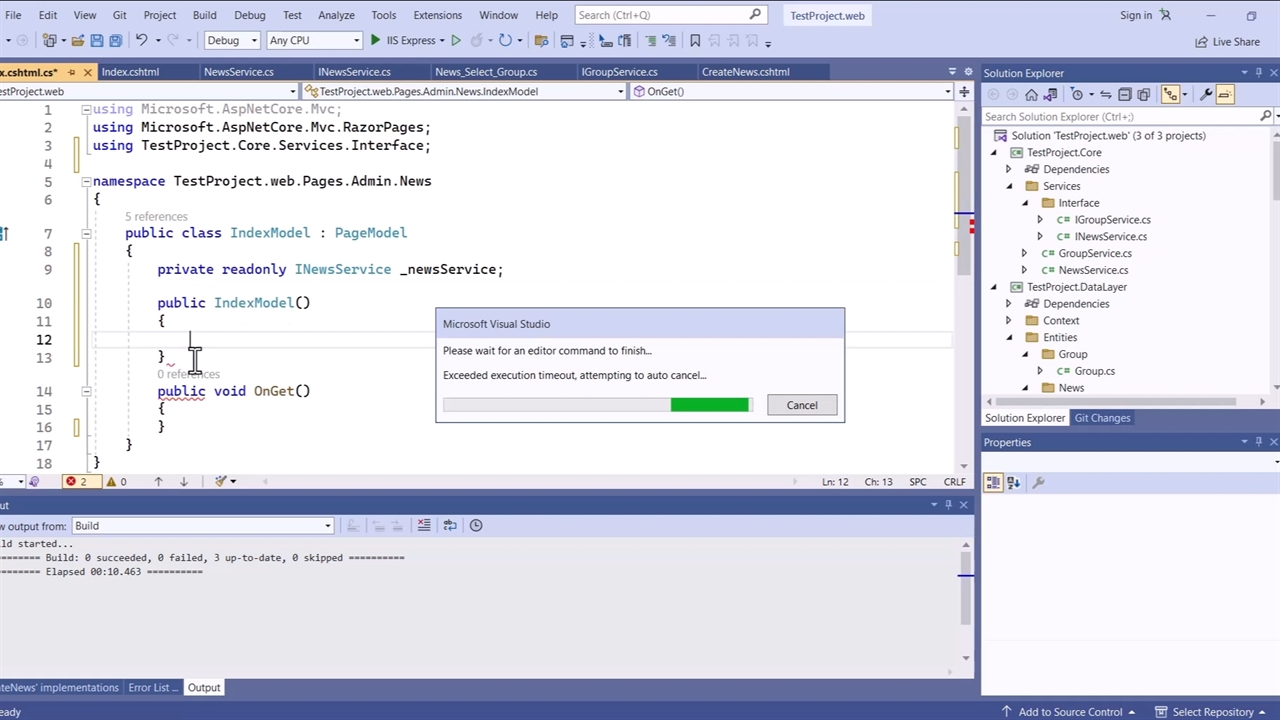The height and width of the screenshot is (720, 1280).
Task: Toggle the errors filter showing 2 errors
Action: pos(76,482)
